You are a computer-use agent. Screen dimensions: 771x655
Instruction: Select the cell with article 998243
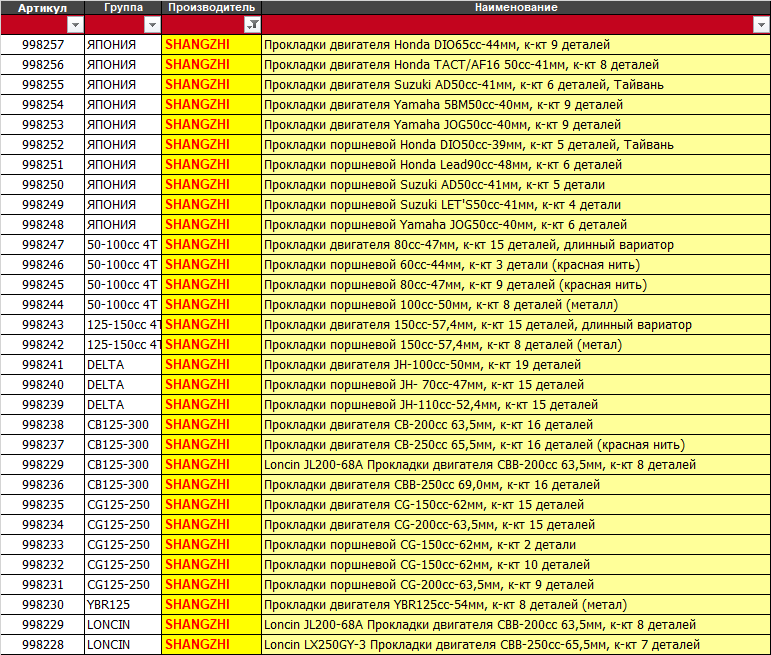click(x=42, y=325)
